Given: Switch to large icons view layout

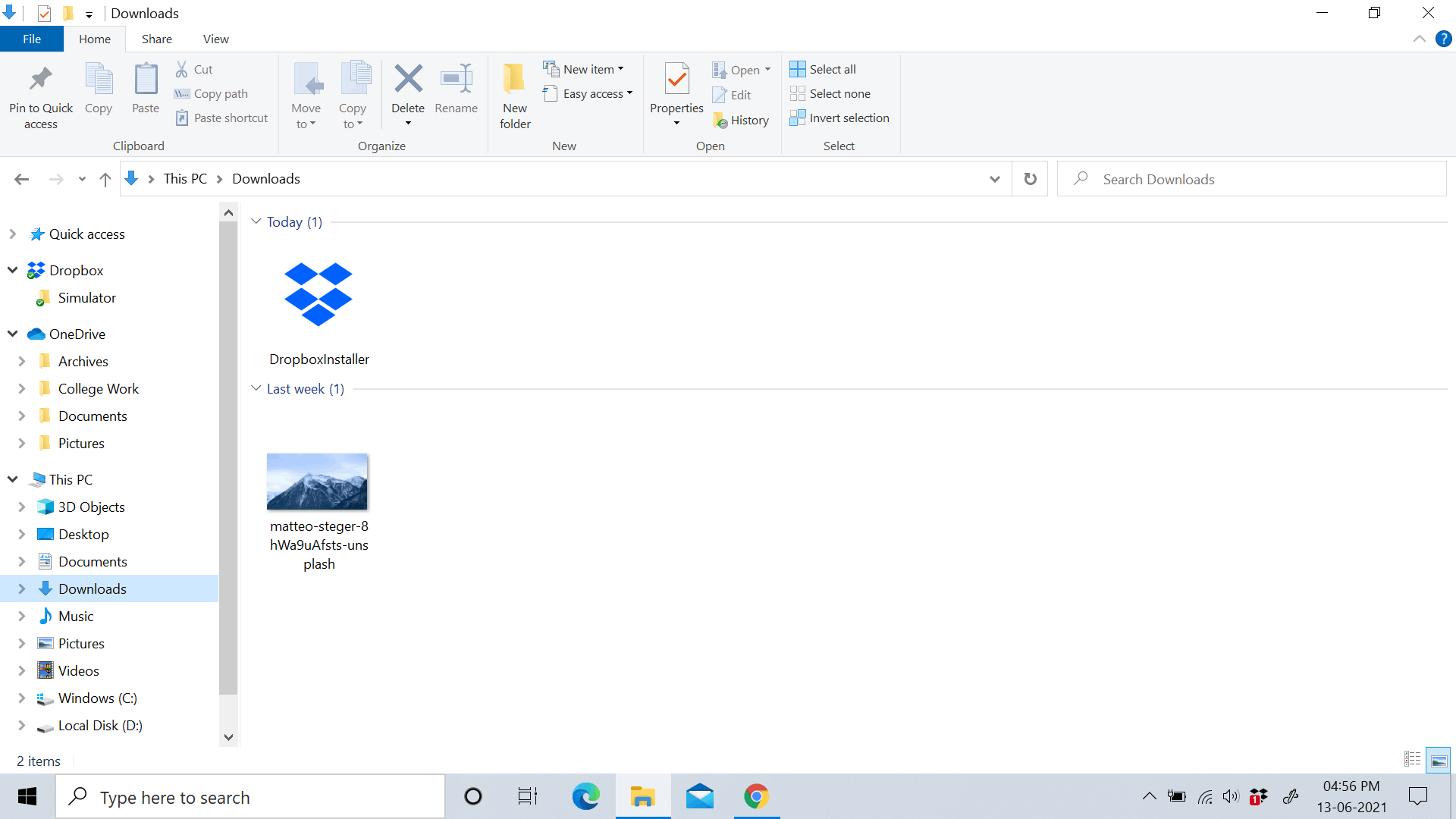Looking at the screenshot, I should pyautogui.click(x=1439, y=760).
